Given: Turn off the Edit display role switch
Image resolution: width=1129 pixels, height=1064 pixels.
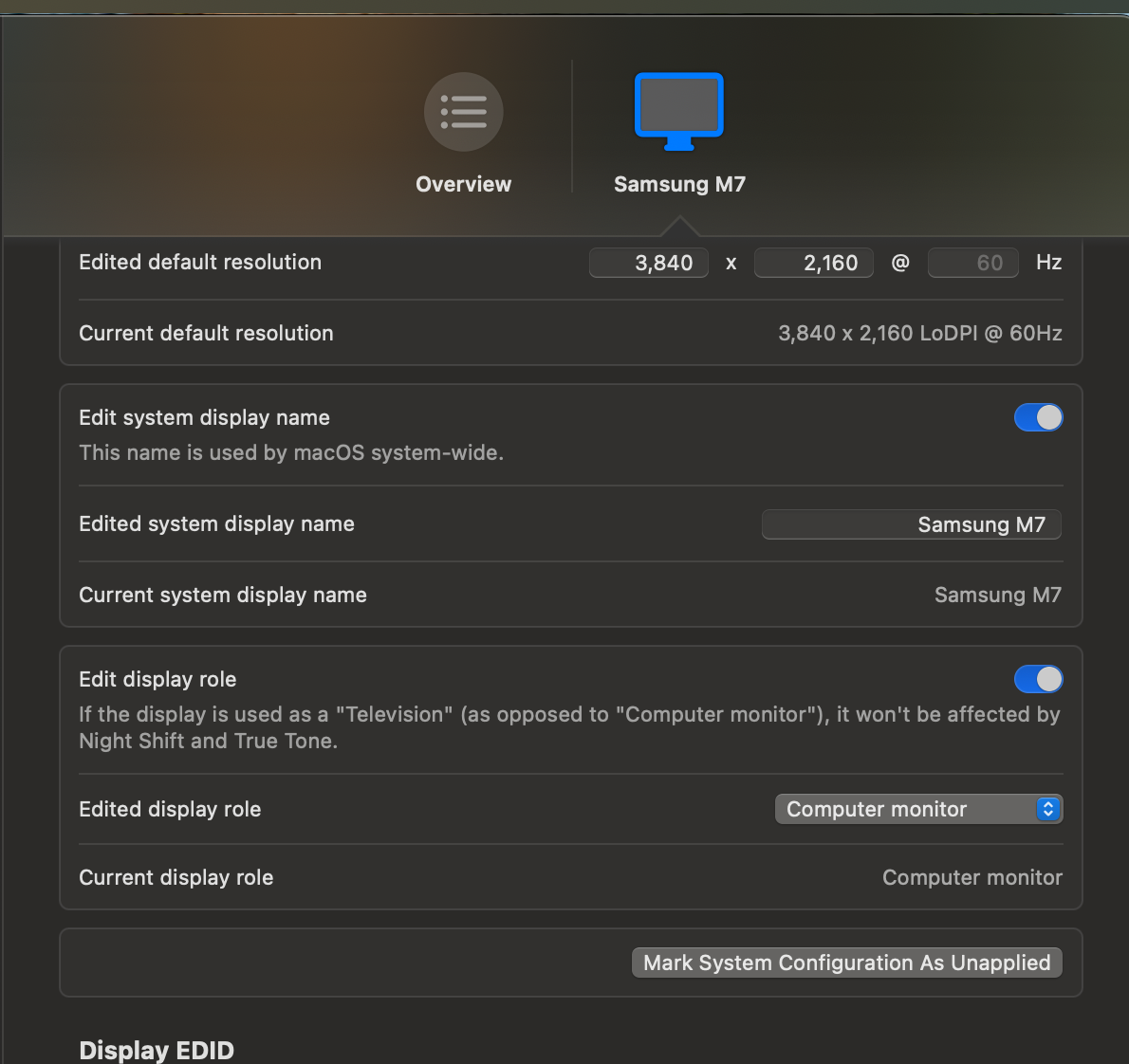Looking at the screenshot, I should tap(1038, 679).
